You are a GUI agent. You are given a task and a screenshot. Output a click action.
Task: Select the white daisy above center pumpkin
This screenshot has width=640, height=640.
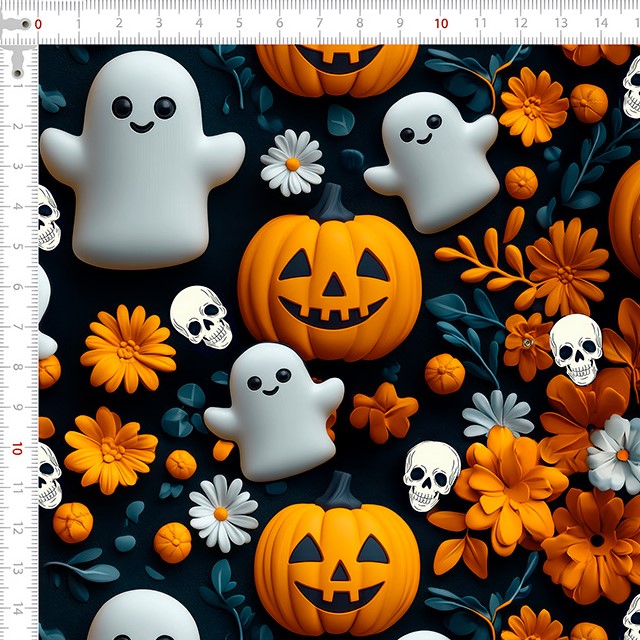[292, 162]
